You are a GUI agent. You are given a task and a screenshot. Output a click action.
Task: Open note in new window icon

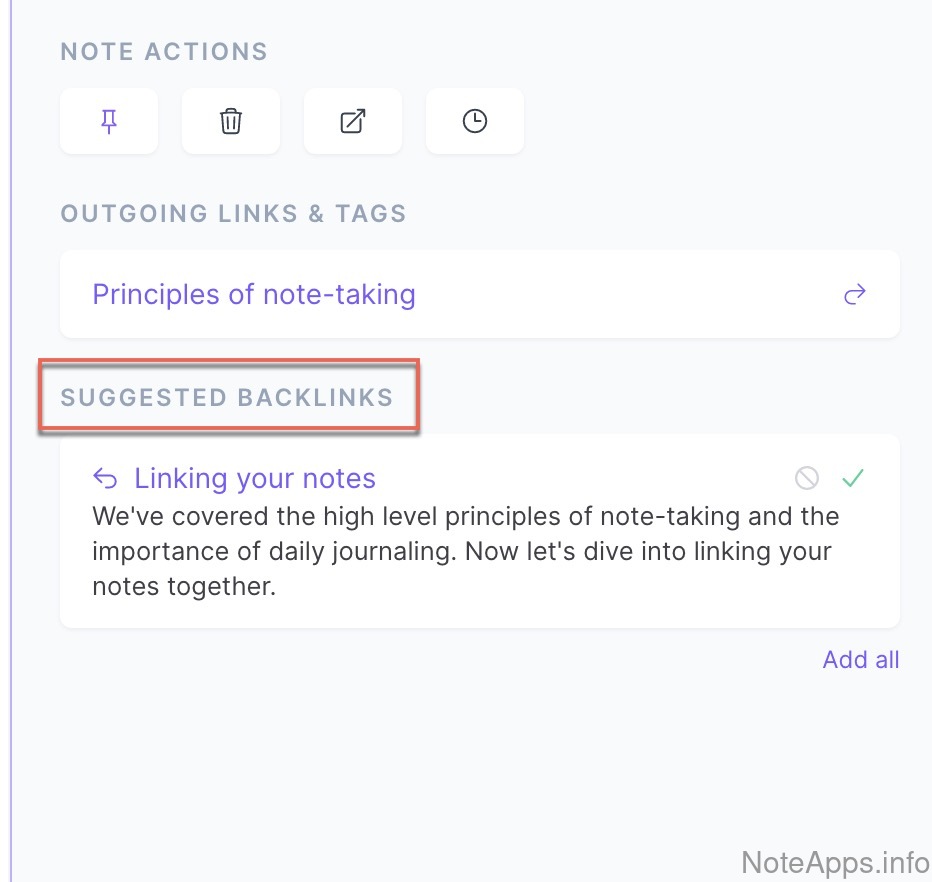tap(353, 122)
